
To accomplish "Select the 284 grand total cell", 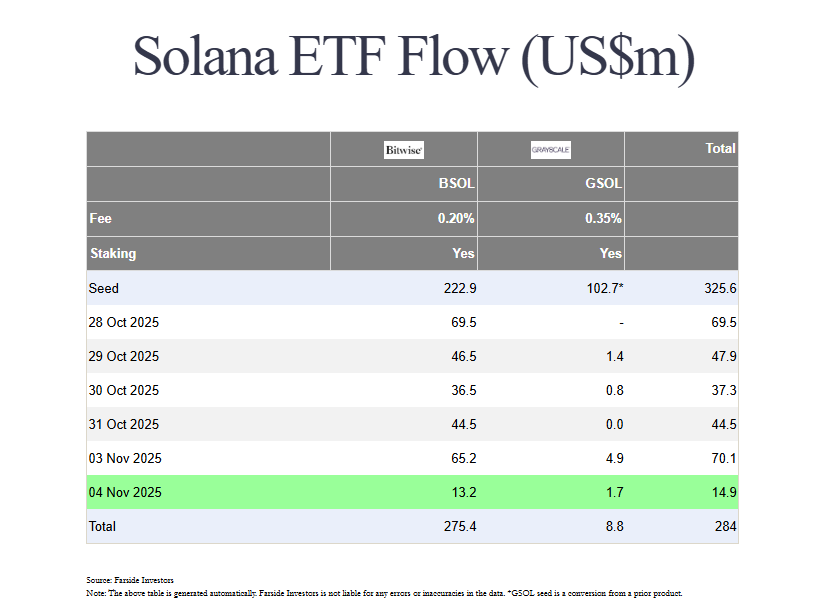I will (722, 526).
